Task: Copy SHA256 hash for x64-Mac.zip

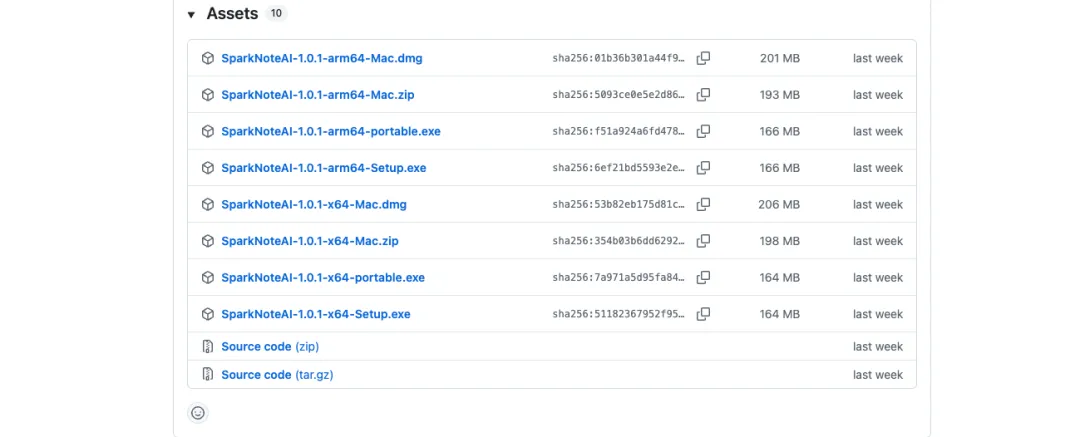Action: click(x=703, y=241)
